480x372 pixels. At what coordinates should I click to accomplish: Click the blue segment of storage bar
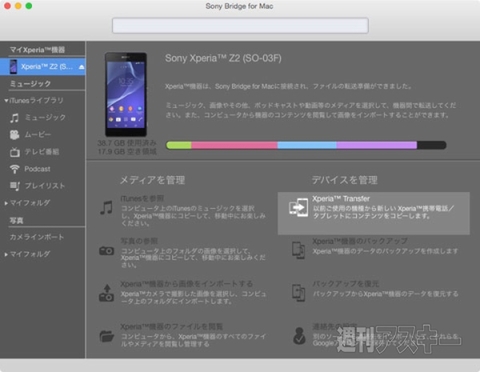(307, 145)
